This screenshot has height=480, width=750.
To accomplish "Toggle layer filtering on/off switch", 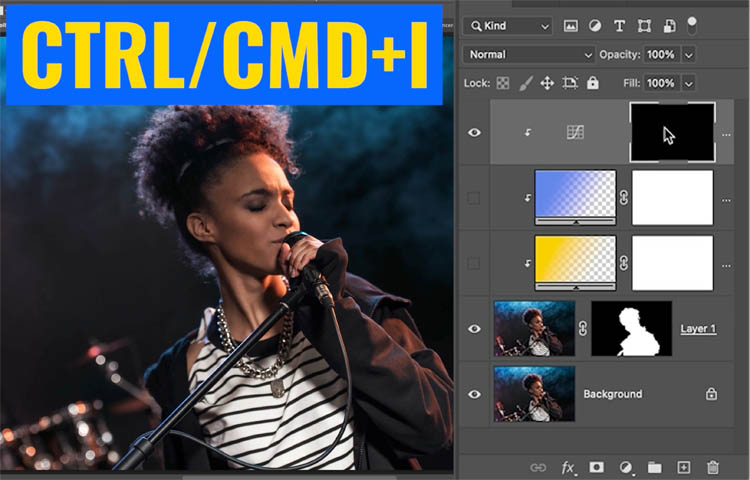I will click(x=692, y=25).
